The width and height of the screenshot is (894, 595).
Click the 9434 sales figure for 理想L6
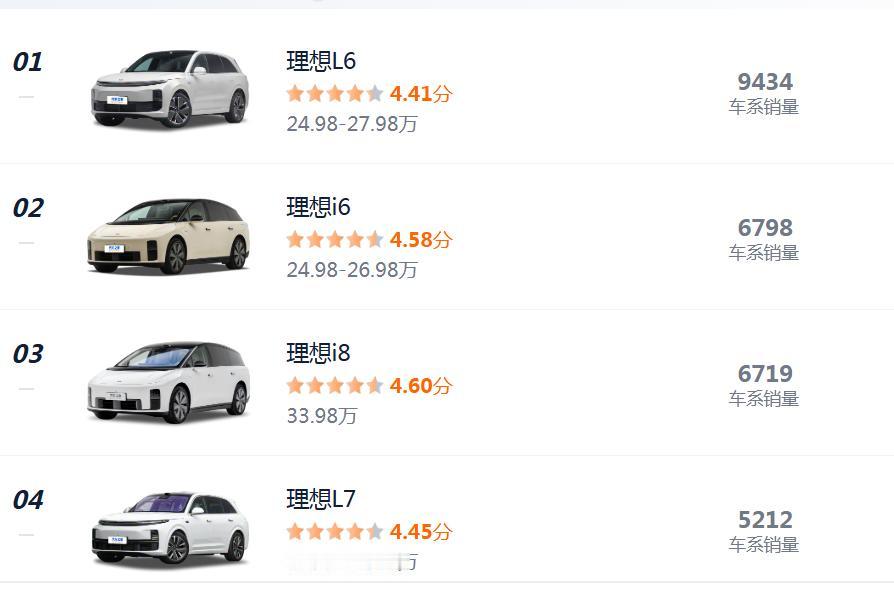(766, 84)
